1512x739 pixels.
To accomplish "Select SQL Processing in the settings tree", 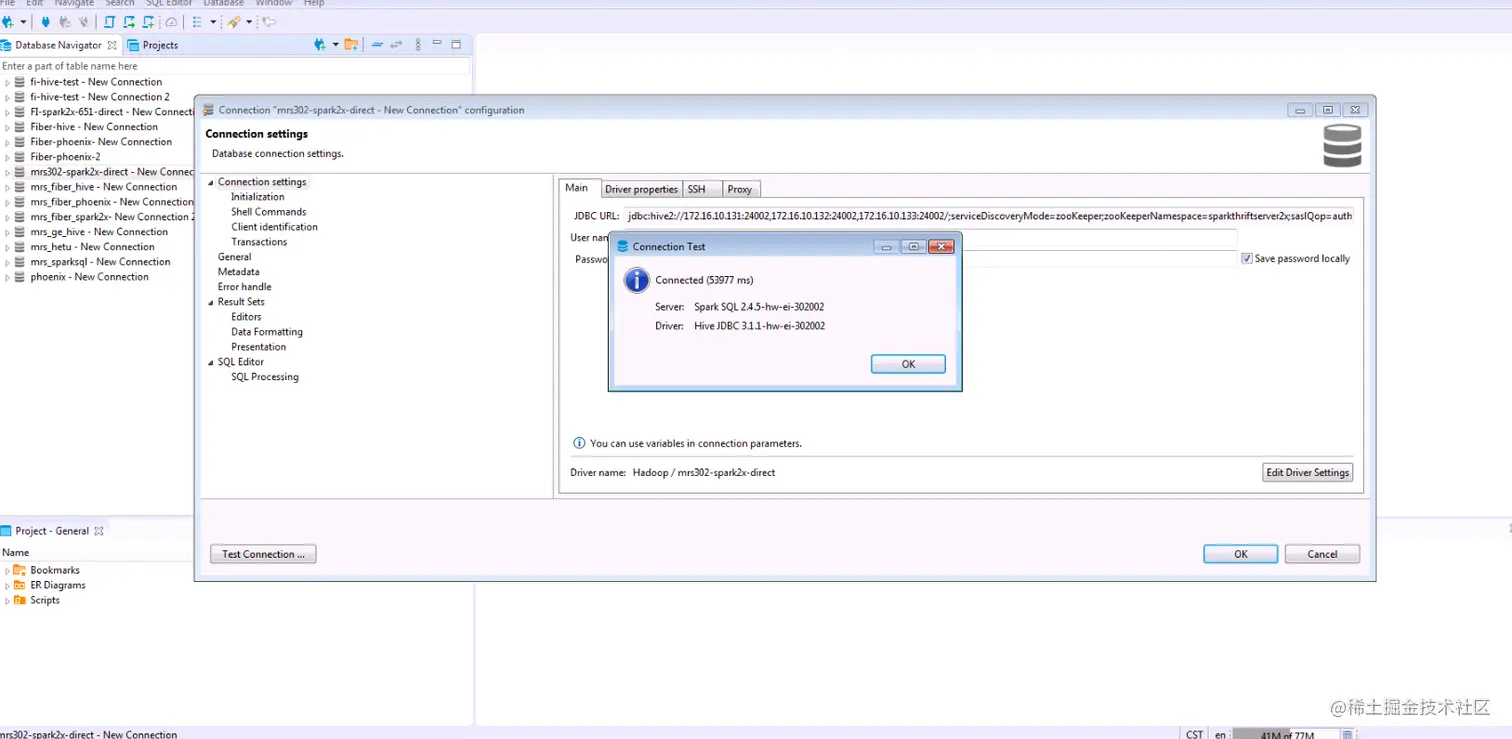I will [265, 377].
